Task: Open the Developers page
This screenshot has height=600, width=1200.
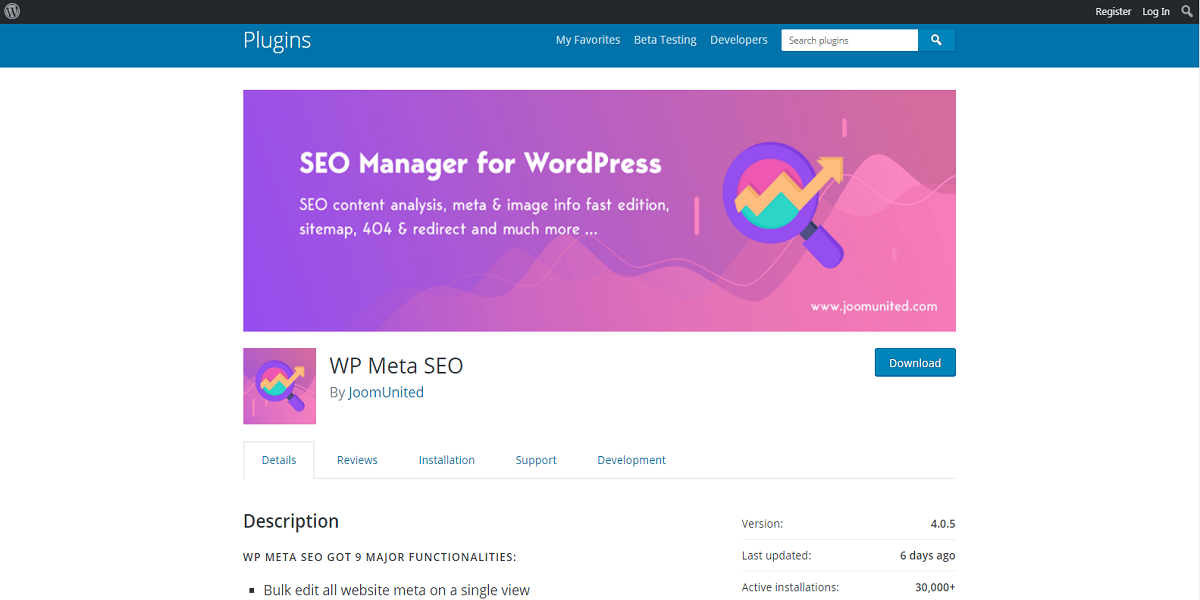Action: pyautogui.click(x=739, y=40)
